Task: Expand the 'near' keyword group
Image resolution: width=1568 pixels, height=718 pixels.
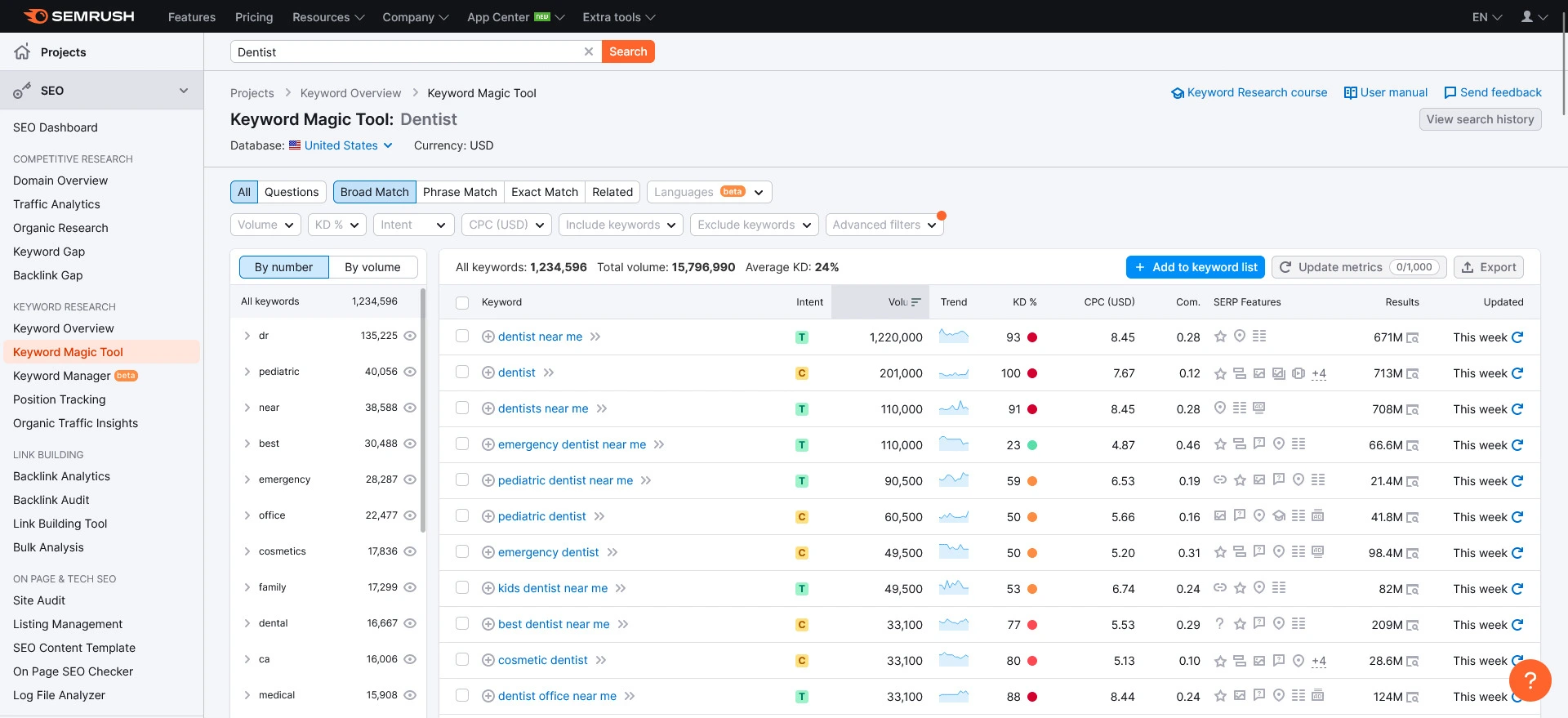Action: pyautogui.click(x=247, y=408)
